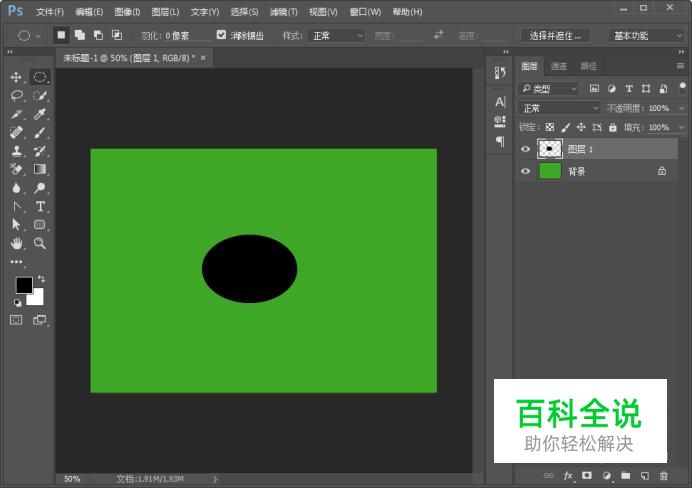
Task: Switch to the 路径 panel tab
Action: pos(589,66)
